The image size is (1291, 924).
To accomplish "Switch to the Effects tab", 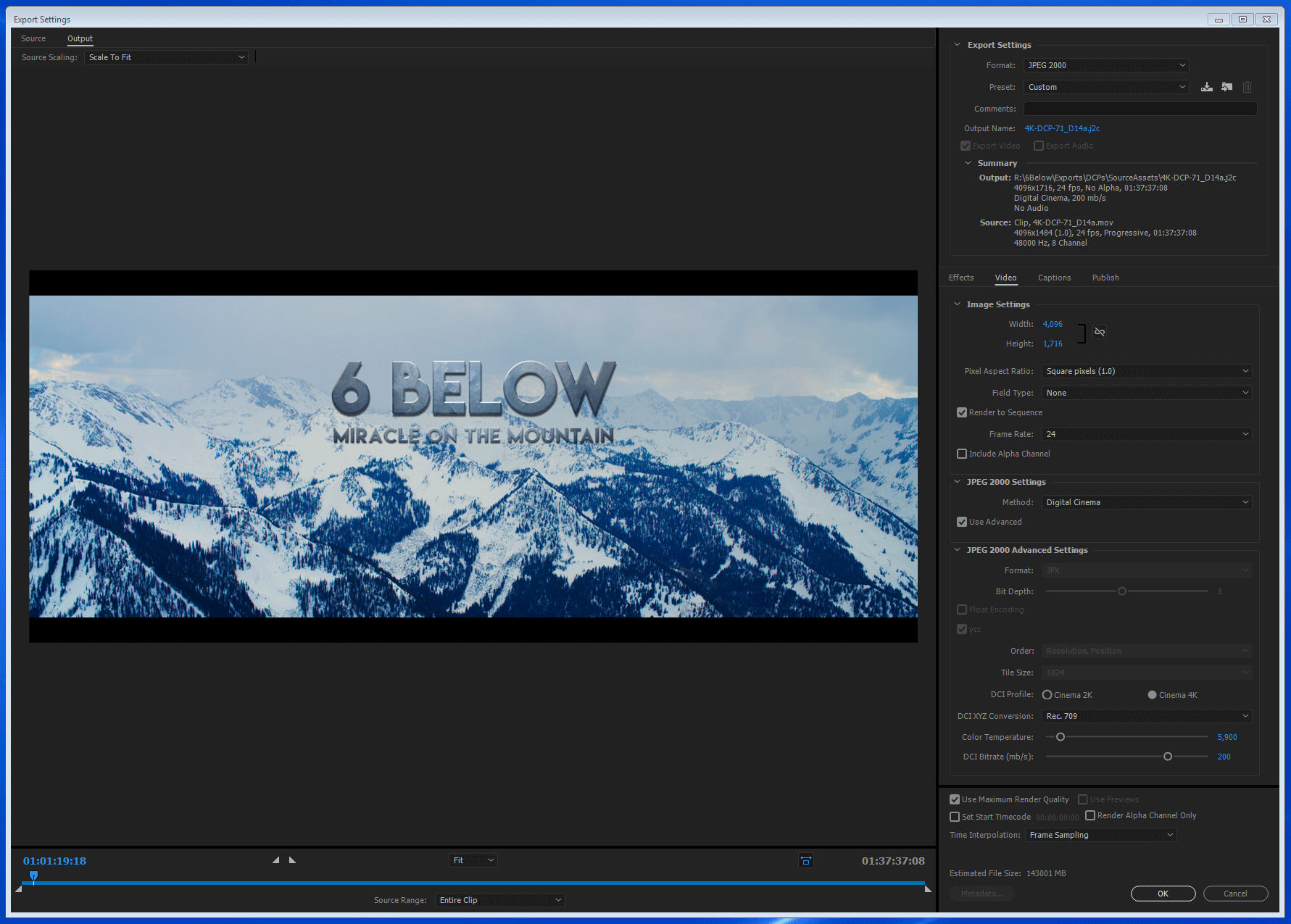I will (961, 278).
